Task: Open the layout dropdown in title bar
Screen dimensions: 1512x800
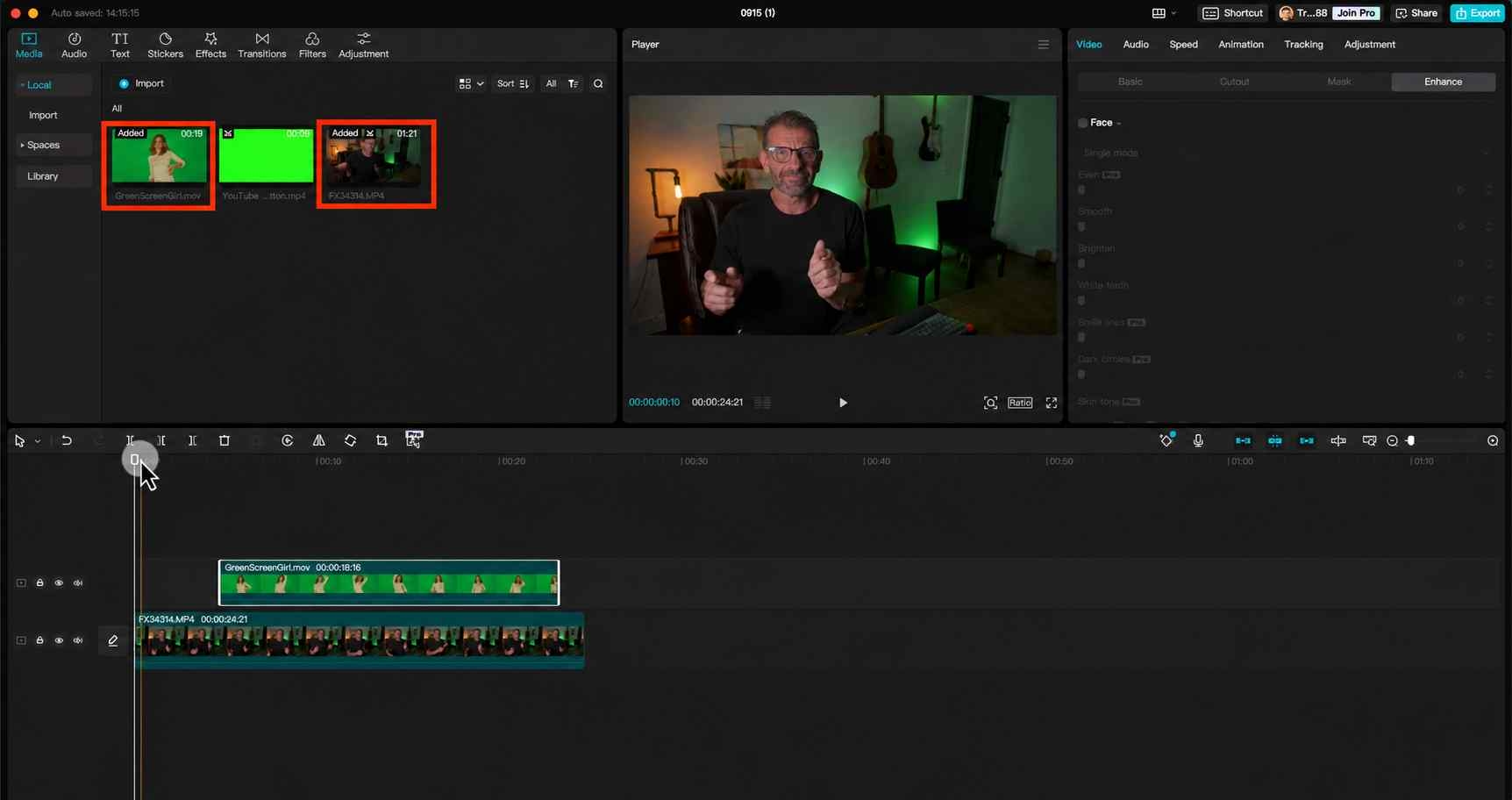Action: (x=1164, y=13)
